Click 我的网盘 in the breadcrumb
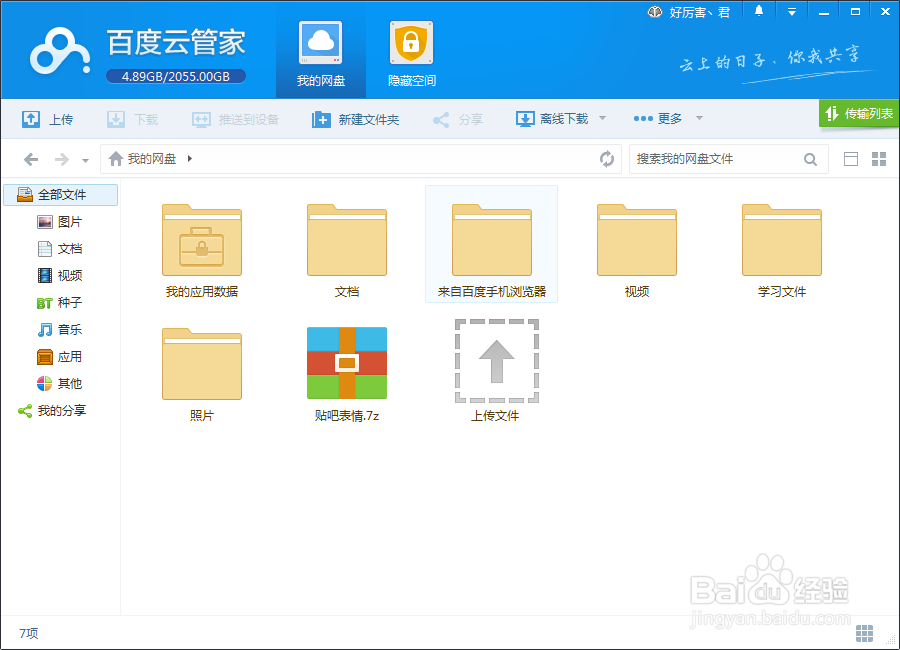Viewport: 900px width, 650px height. pyautogui.click(x=152, y=158)
